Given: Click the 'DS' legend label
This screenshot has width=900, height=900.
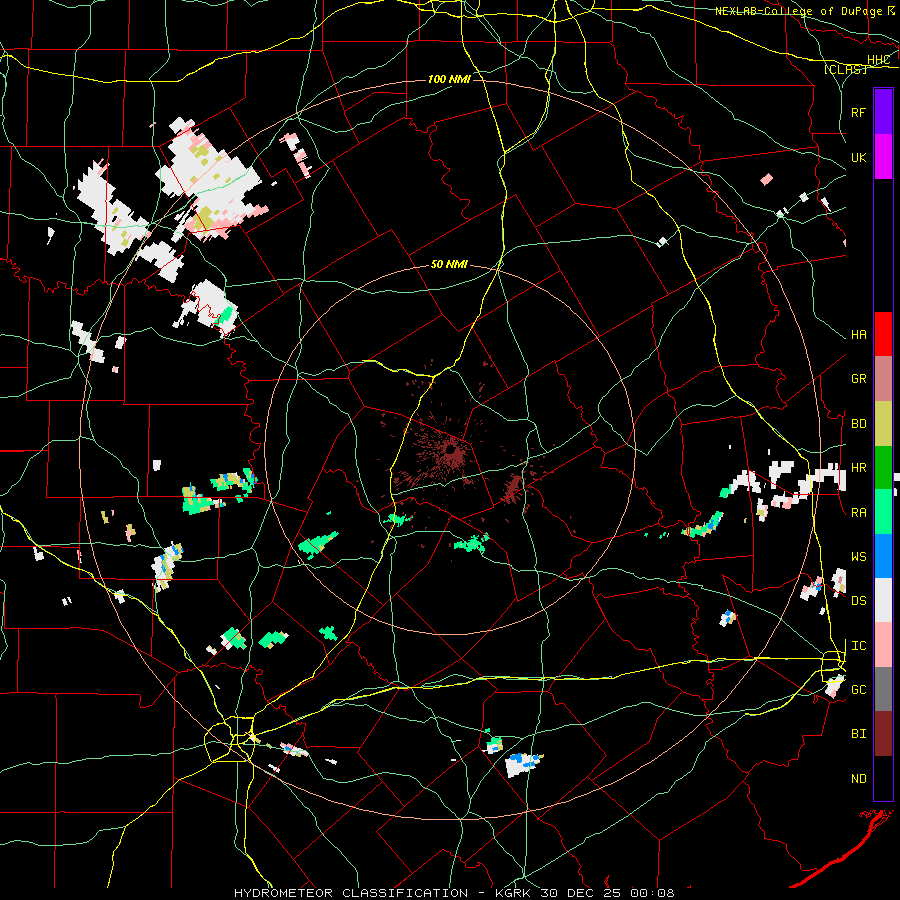Looking at the screenshot, I should pyautogui.click(x=858, y=601).
